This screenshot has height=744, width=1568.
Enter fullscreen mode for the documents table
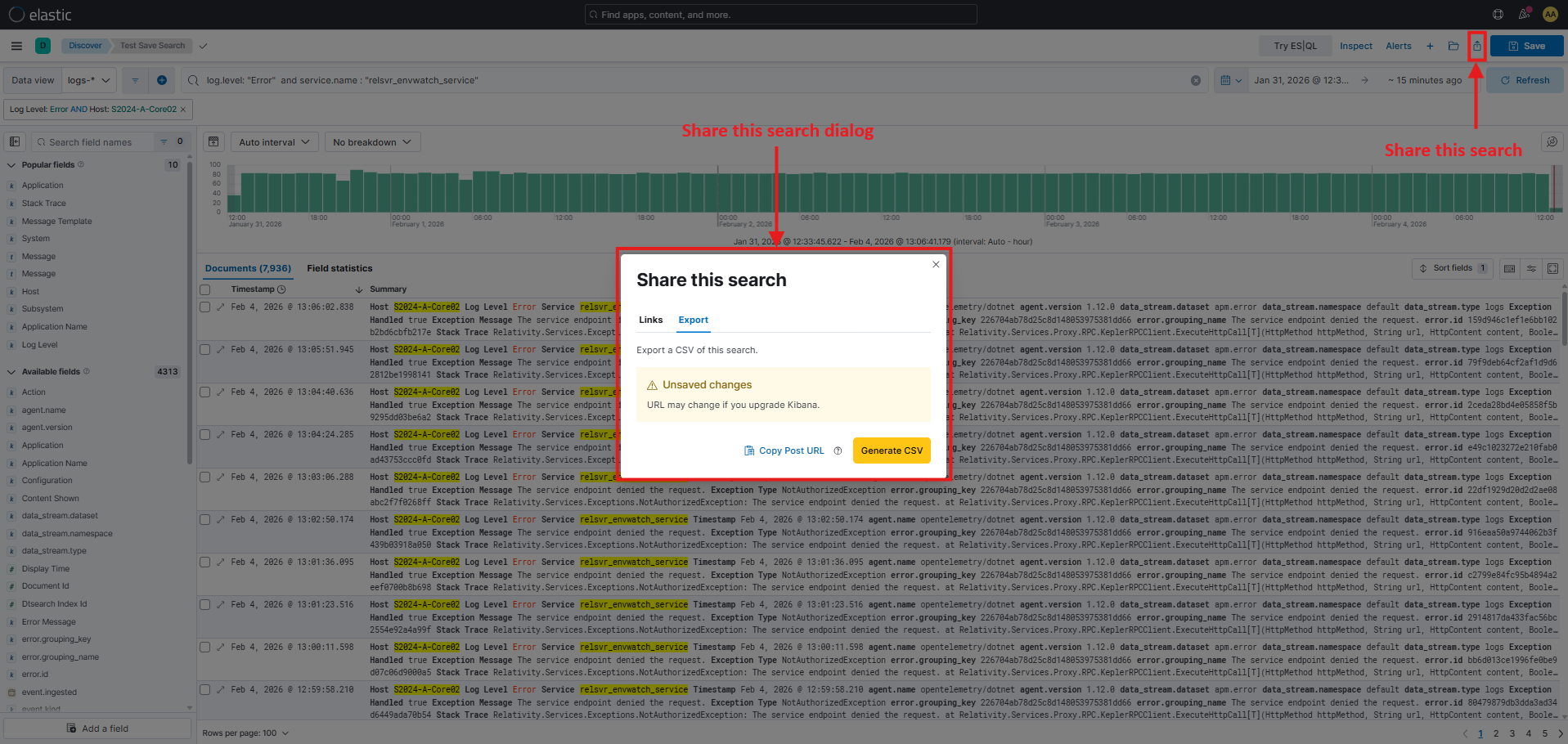tap(1552, 268)
